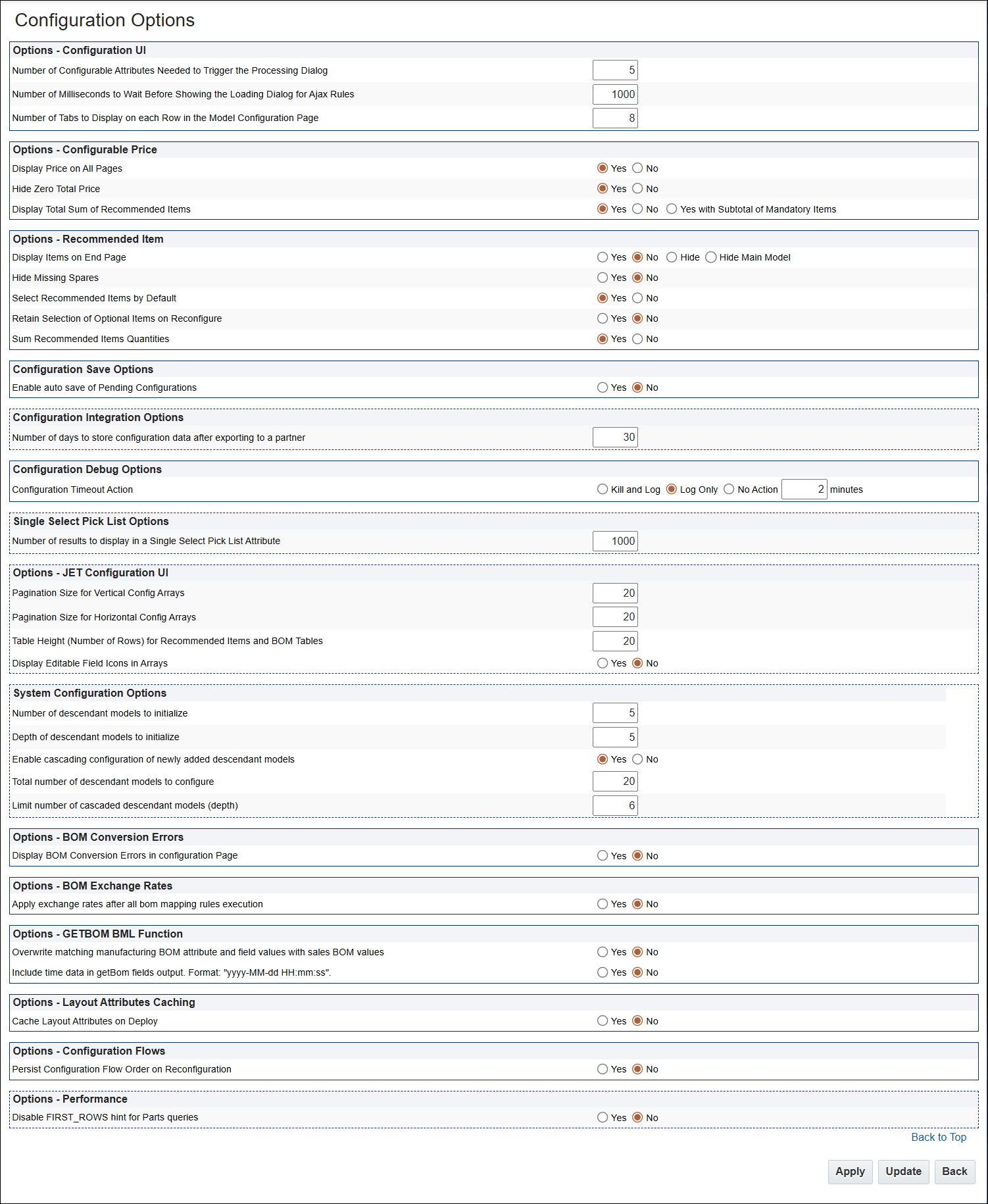Enable auto save of Pending Configurations Yes
This screenshot has height=1204, width=988.
(x=603, y=388)
